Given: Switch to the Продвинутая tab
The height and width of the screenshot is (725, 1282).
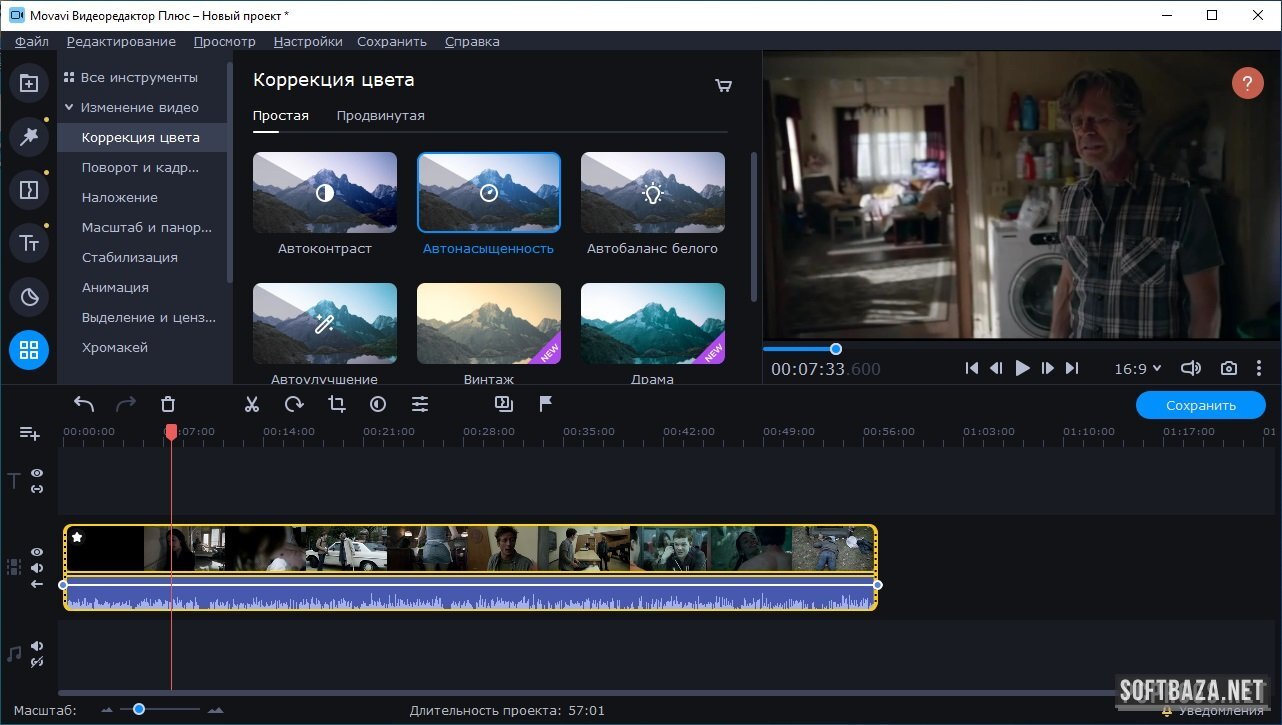Looking at the screenshot, I should coord(380,115).
